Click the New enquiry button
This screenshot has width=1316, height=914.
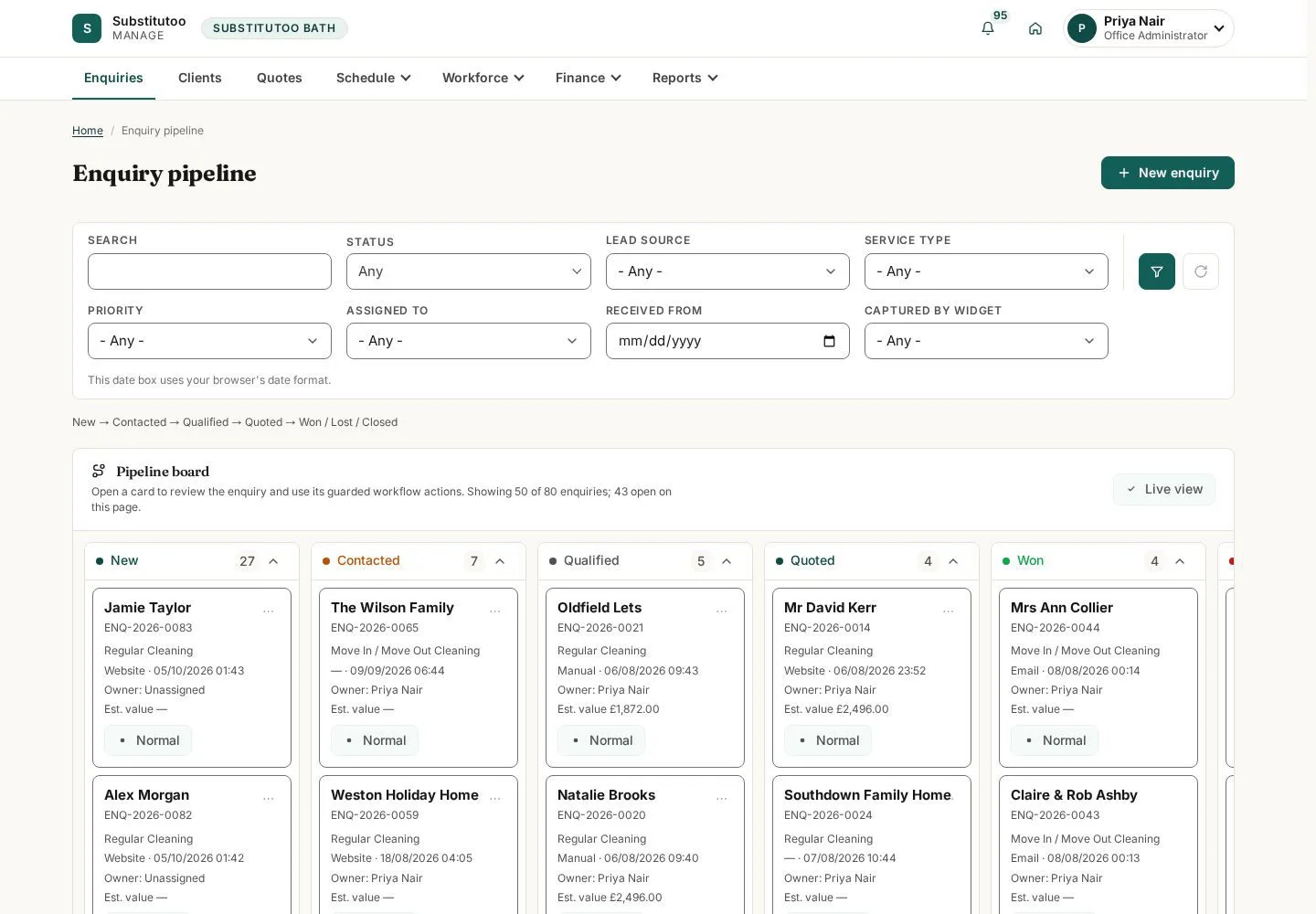coord(1168,173)
